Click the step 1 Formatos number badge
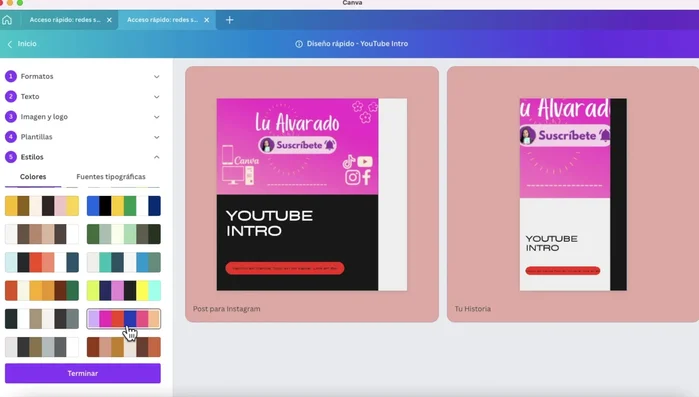699x397 pixels. 11,76
